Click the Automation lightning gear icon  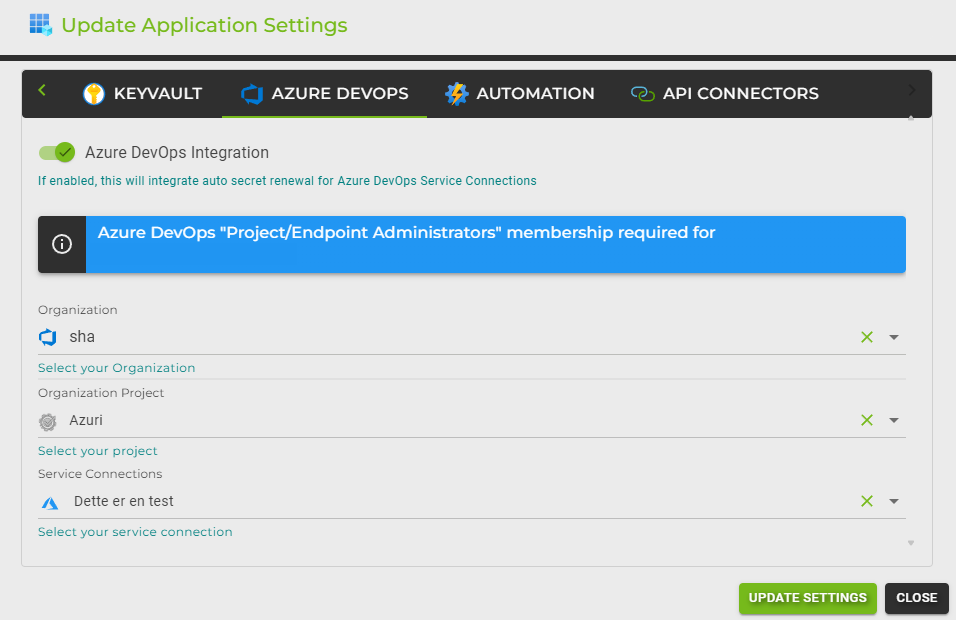(x=457, y=94)
